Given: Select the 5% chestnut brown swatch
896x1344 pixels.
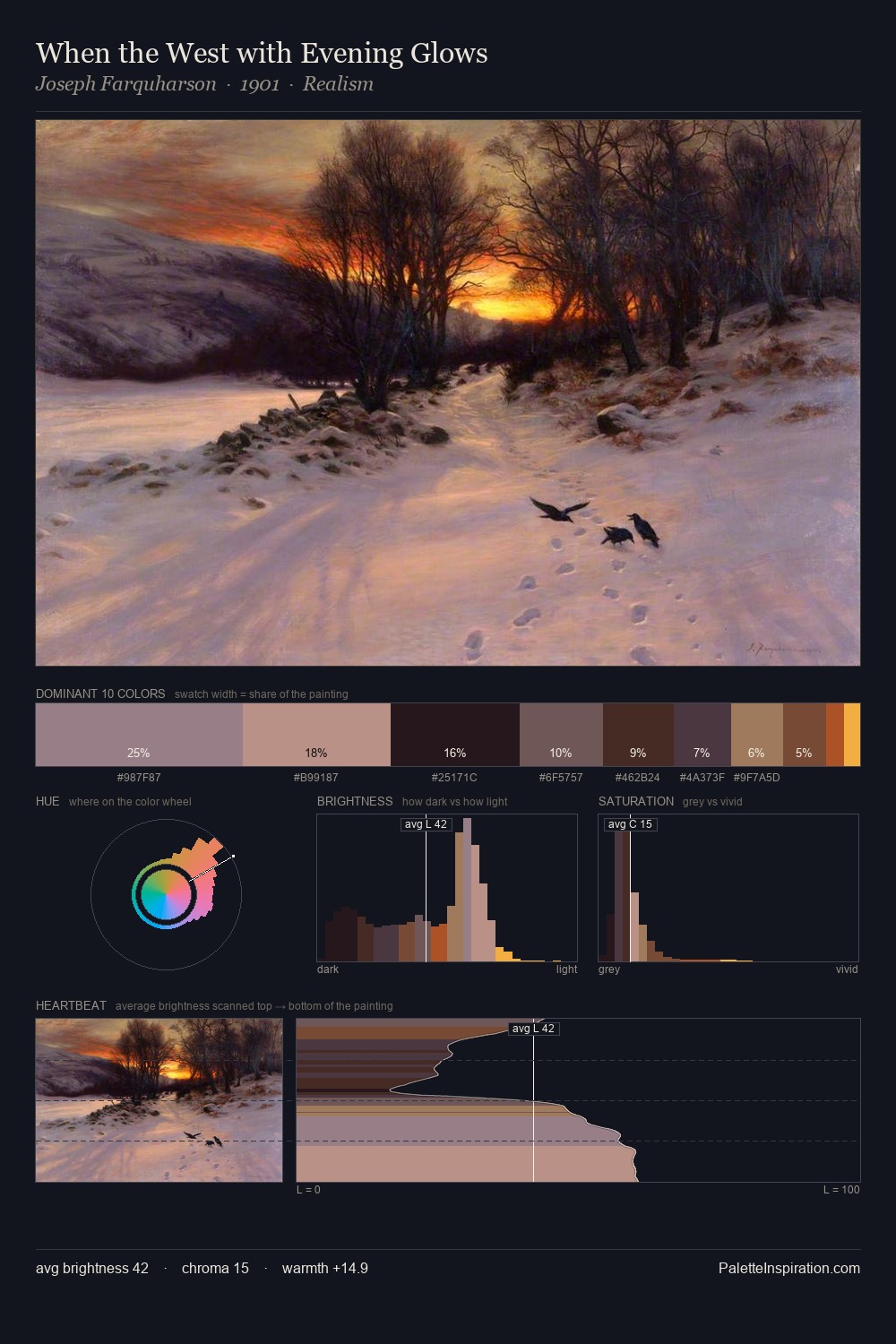Looking at the screenshot, I should pos(805,735).
